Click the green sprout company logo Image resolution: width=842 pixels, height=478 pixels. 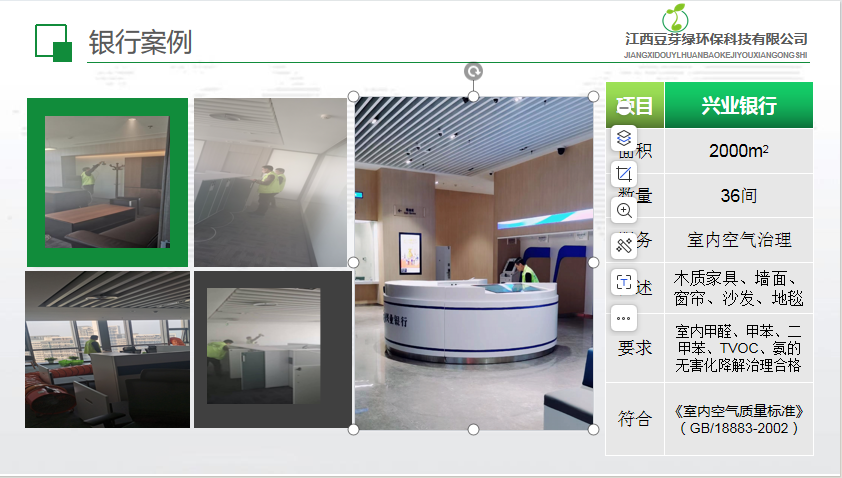[679, 17]
